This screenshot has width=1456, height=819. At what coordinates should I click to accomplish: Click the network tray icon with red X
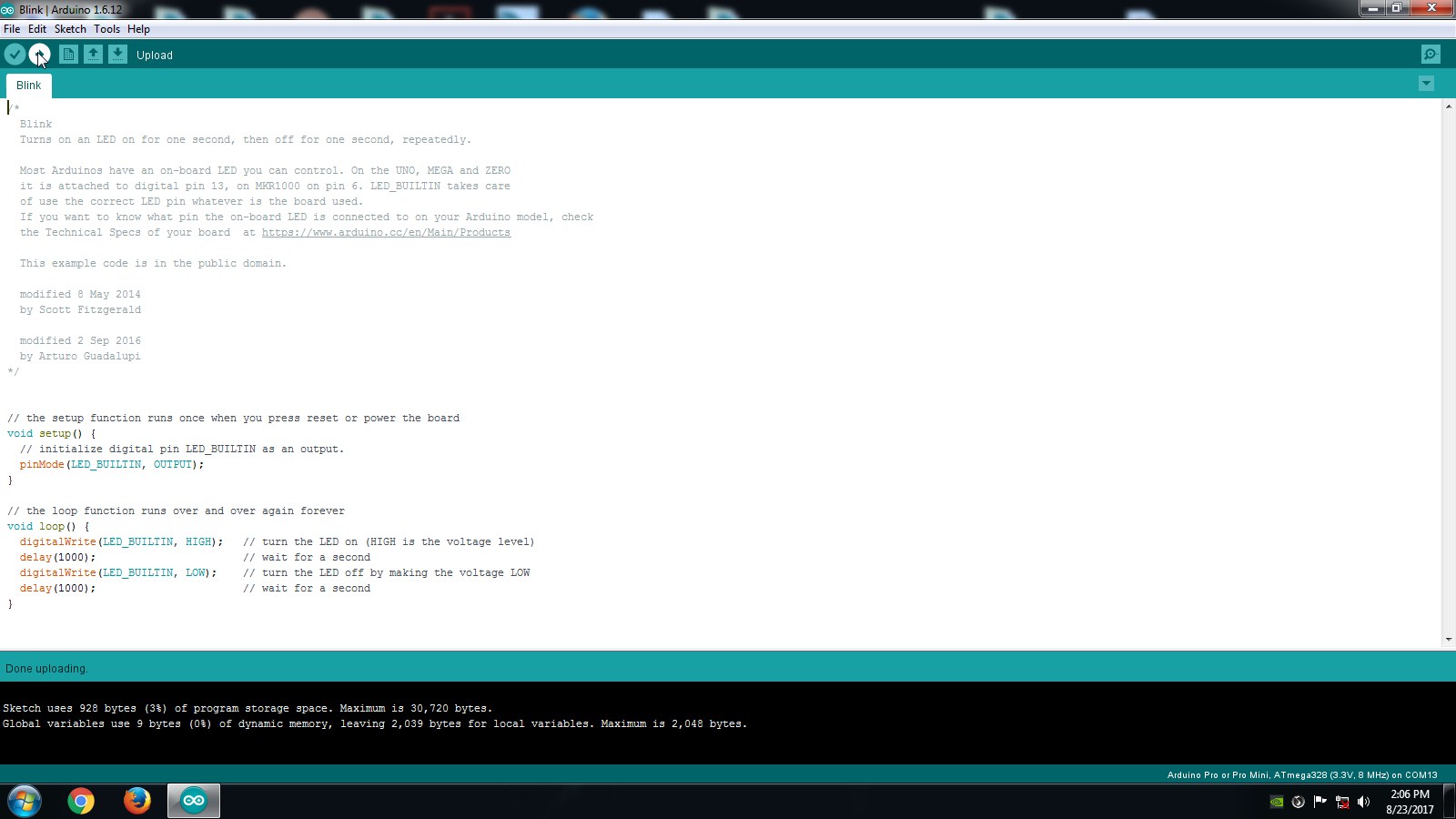coord(1342,802)
